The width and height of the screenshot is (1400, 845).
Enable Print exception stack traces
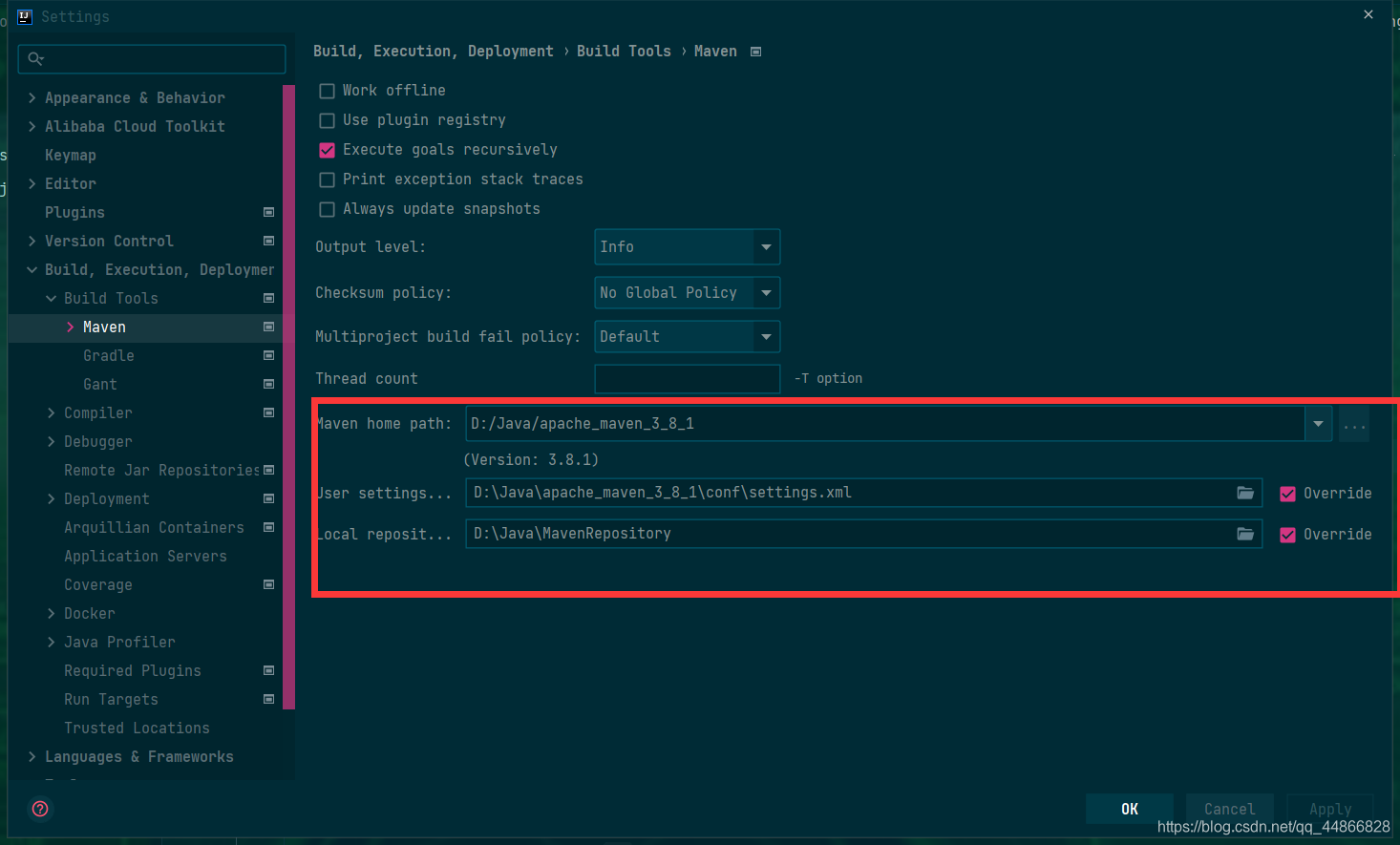327,180
